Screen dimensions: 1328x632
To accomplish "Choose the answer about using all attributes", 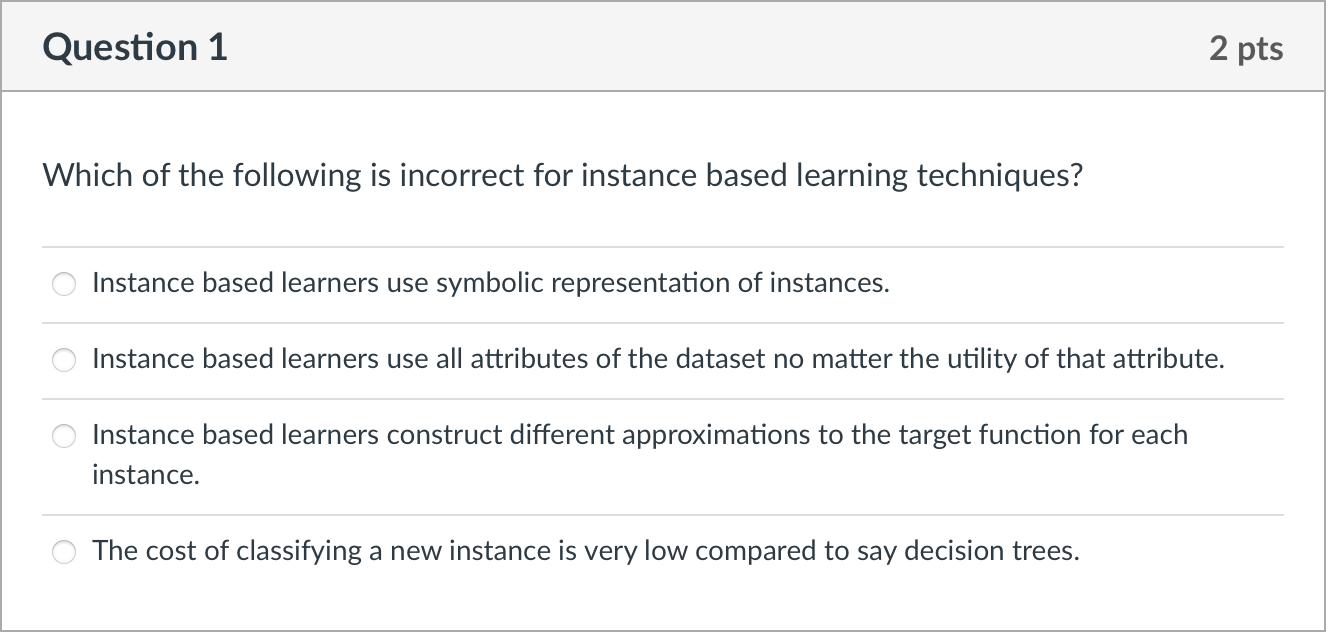I will pyautogui.click(x=64, y=360).
